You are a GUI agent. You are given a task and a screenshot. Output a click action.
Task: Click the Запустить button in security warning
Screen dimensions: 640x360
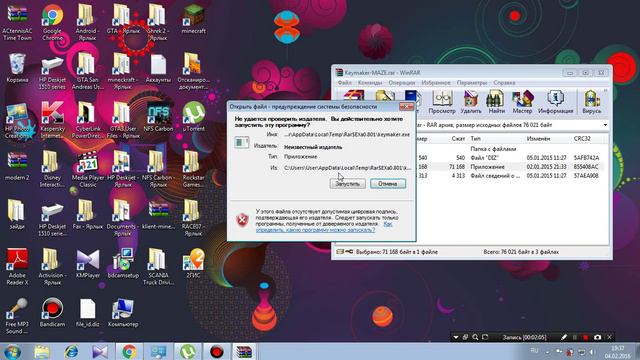(348, 184)
